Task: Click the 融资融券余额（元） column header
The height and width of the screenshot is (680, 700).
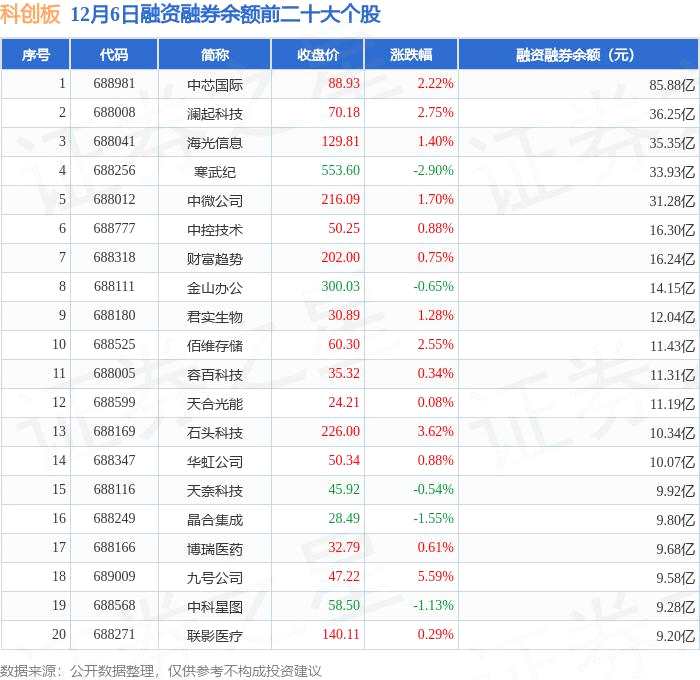Action: pos(578,54)
